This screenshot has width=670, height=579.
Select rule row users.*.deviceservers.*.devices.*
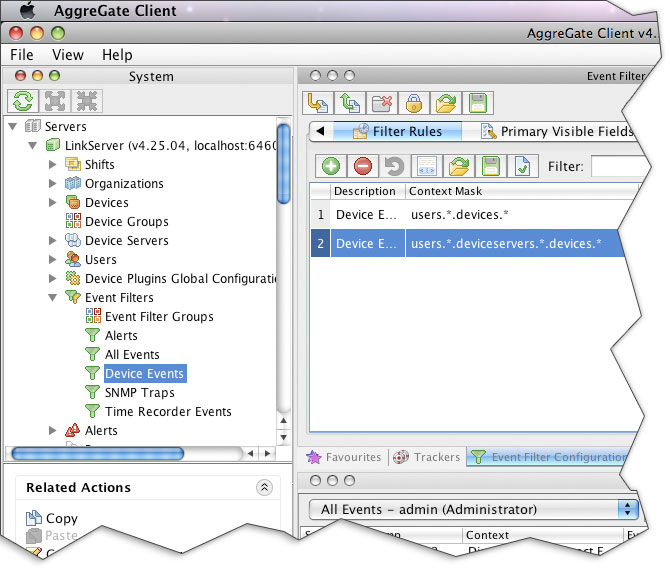468,243
